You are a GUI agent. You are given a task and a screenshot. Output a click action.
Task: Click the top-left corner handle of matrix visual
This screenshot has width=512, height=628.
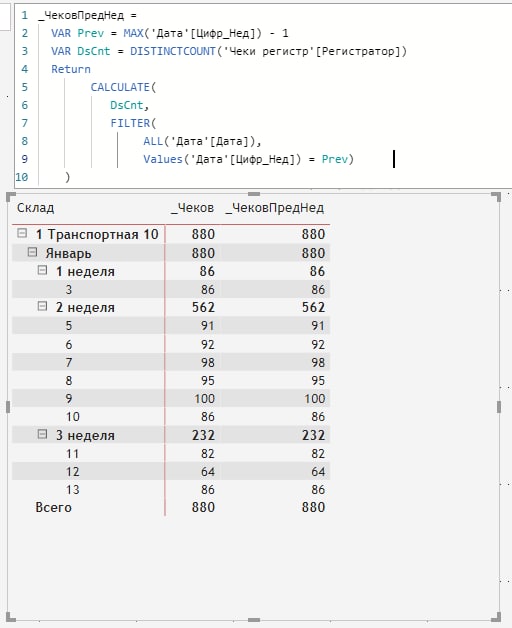click(x=10, y=197)
